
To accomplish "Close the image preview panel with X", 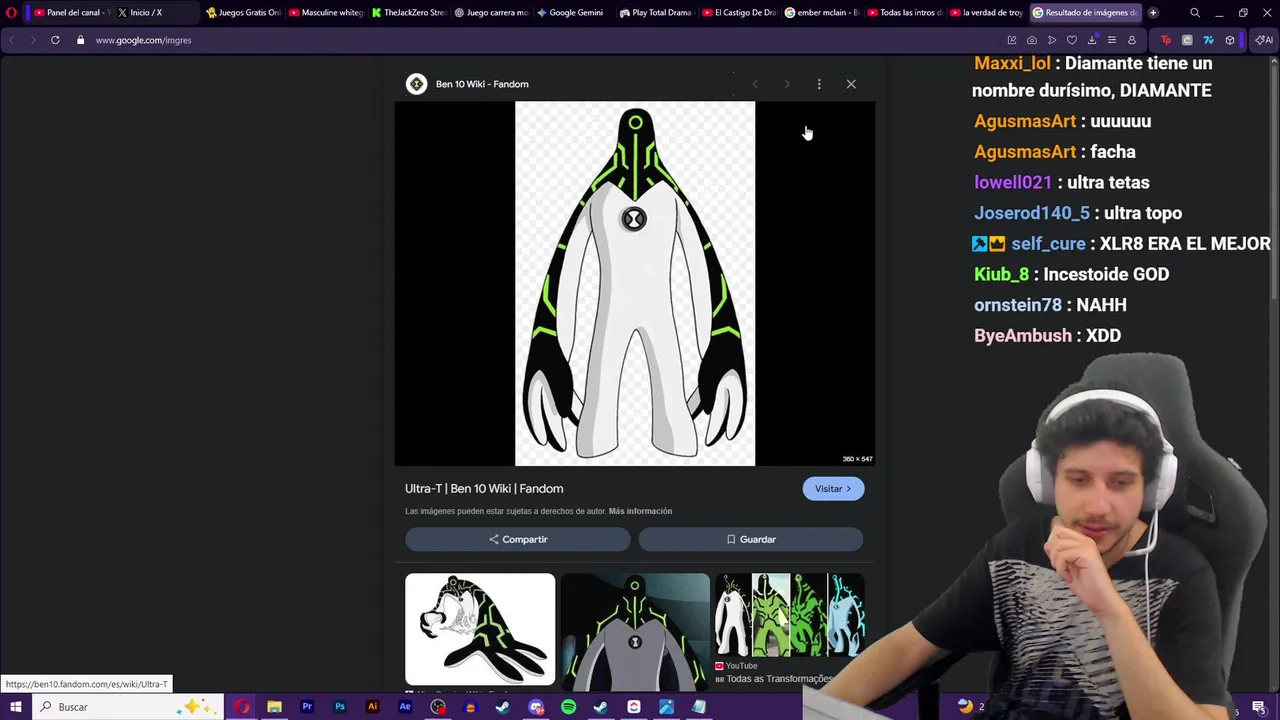I will tap(851, 84).
